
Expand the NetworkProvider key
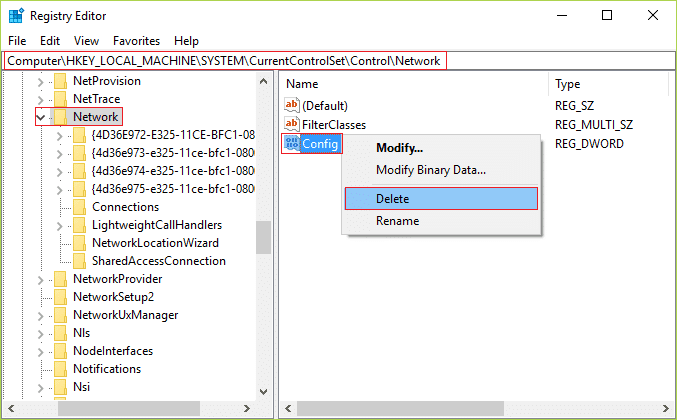(41, 280)
